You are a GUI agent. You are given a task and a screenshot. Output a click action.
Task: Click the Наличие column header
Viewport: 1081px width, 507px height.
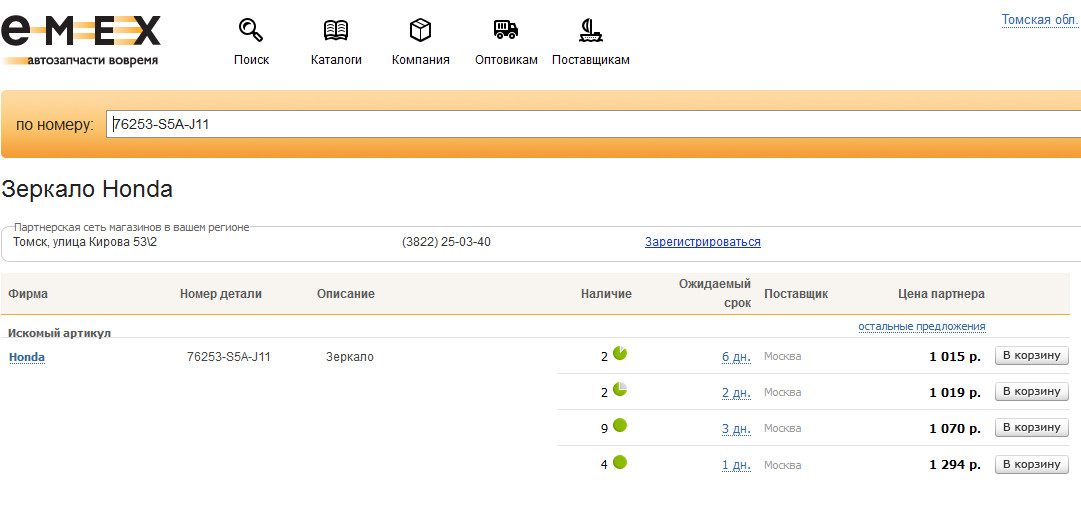coord(606,294)
